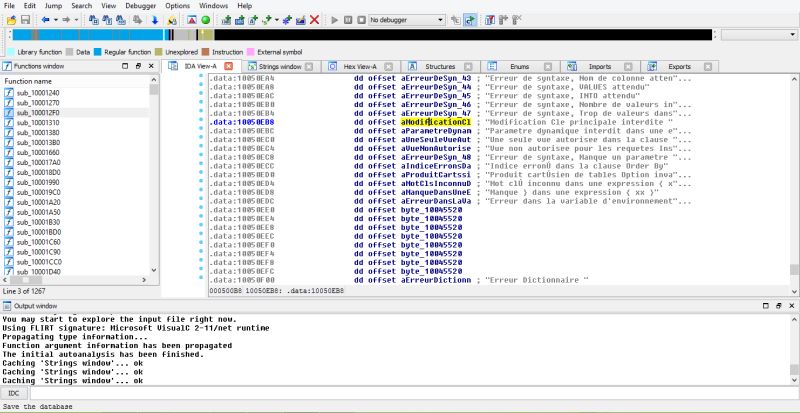Screen dimensions: 800x413
Task: Click the Unexplored olive legend swatch
Action: pos(159,52)
